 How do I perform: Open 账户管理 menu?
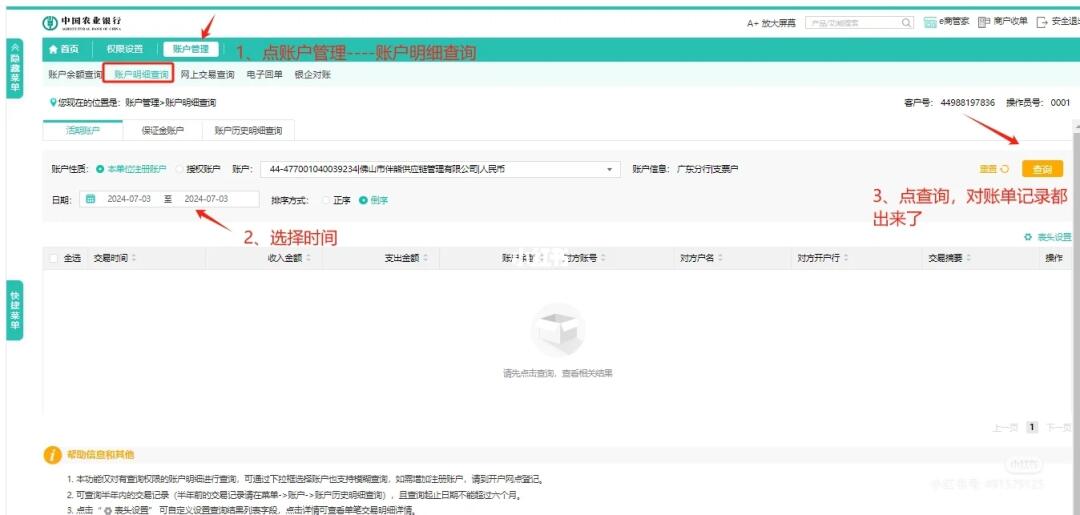click(x=191, y=49)
